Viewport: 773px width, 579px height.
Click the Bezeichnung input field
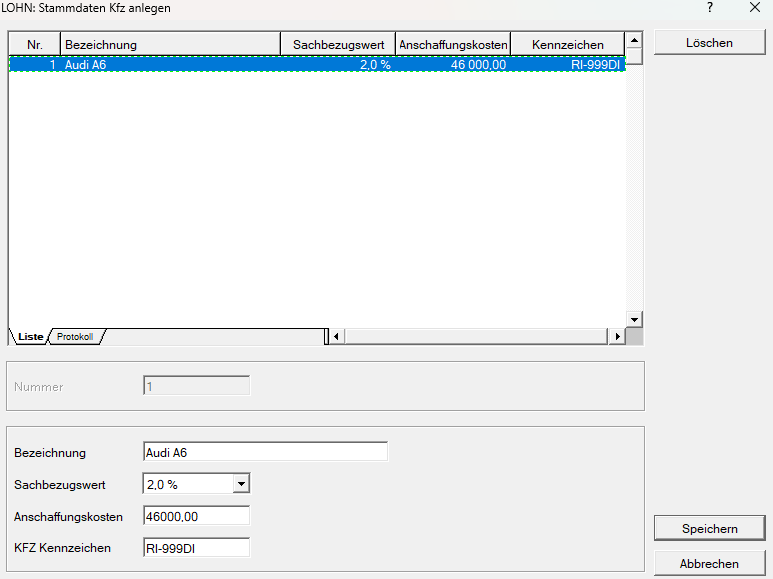click(265, 452)
